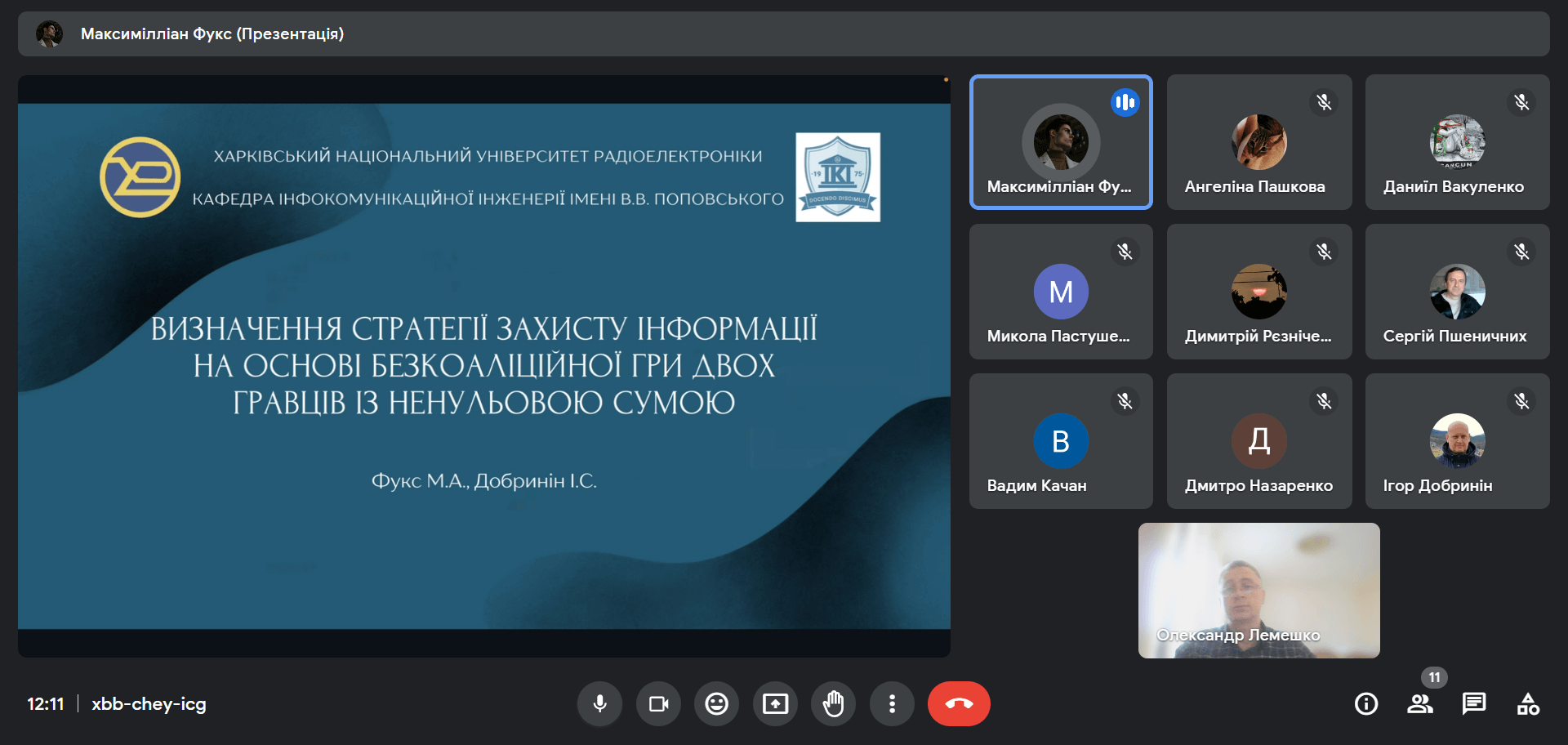
Task: Raise hand using the hand icon
Action: click(833, 703)
